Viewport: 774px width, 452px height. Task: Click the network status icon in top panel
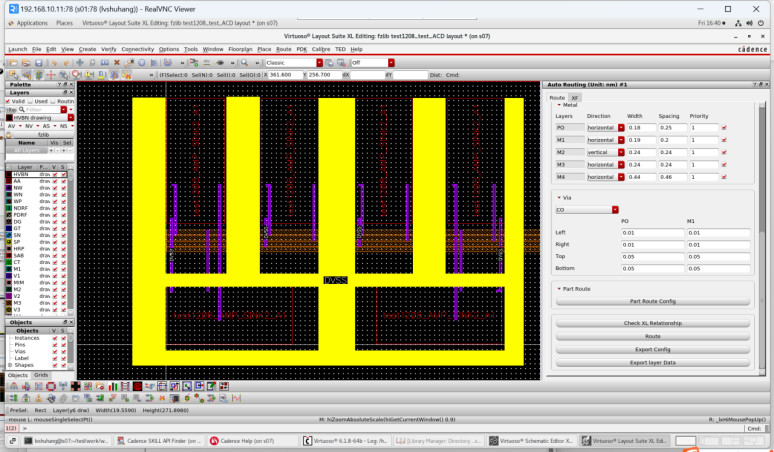(738, 23)
